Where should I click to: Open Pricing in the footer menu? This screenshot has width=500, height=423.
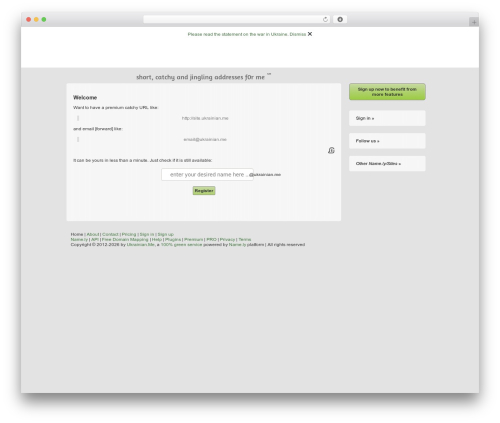pos(129,234)
